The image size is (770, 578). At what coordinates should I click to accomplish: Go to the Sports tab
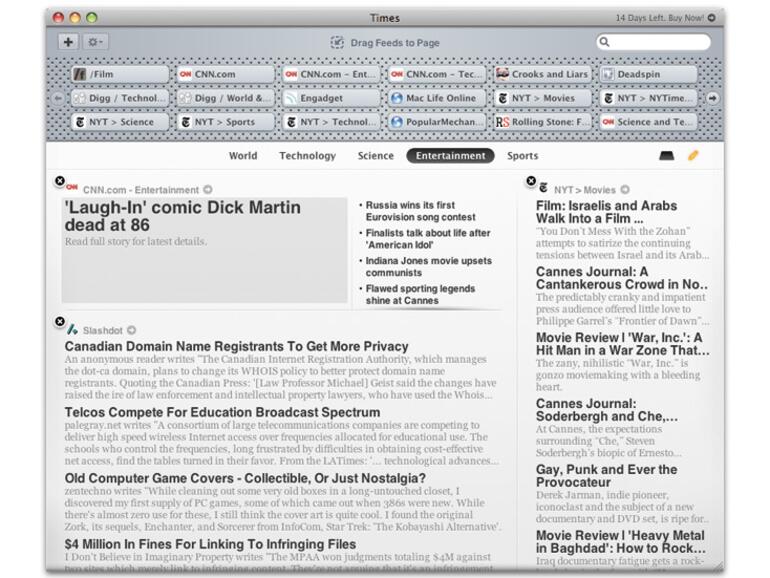(x=522, y=156)
